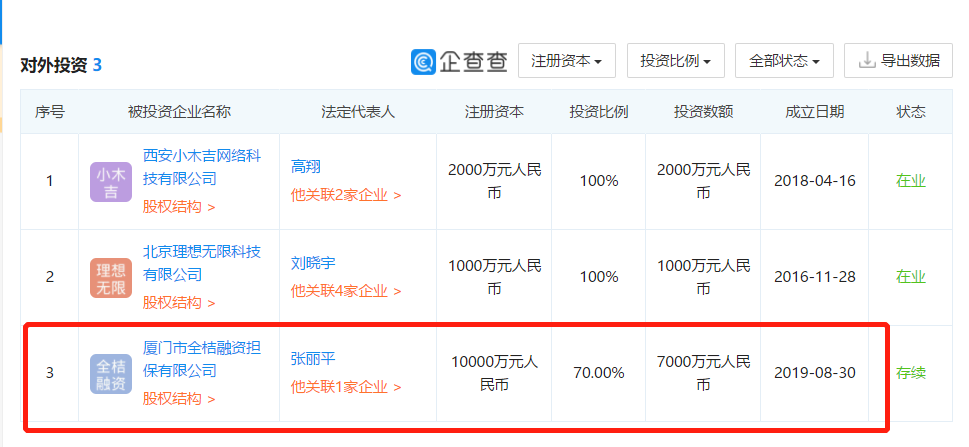Screen dimensions: 969x447
Task: Click the 被投资企业名称 column header
Action: [179, 112]
